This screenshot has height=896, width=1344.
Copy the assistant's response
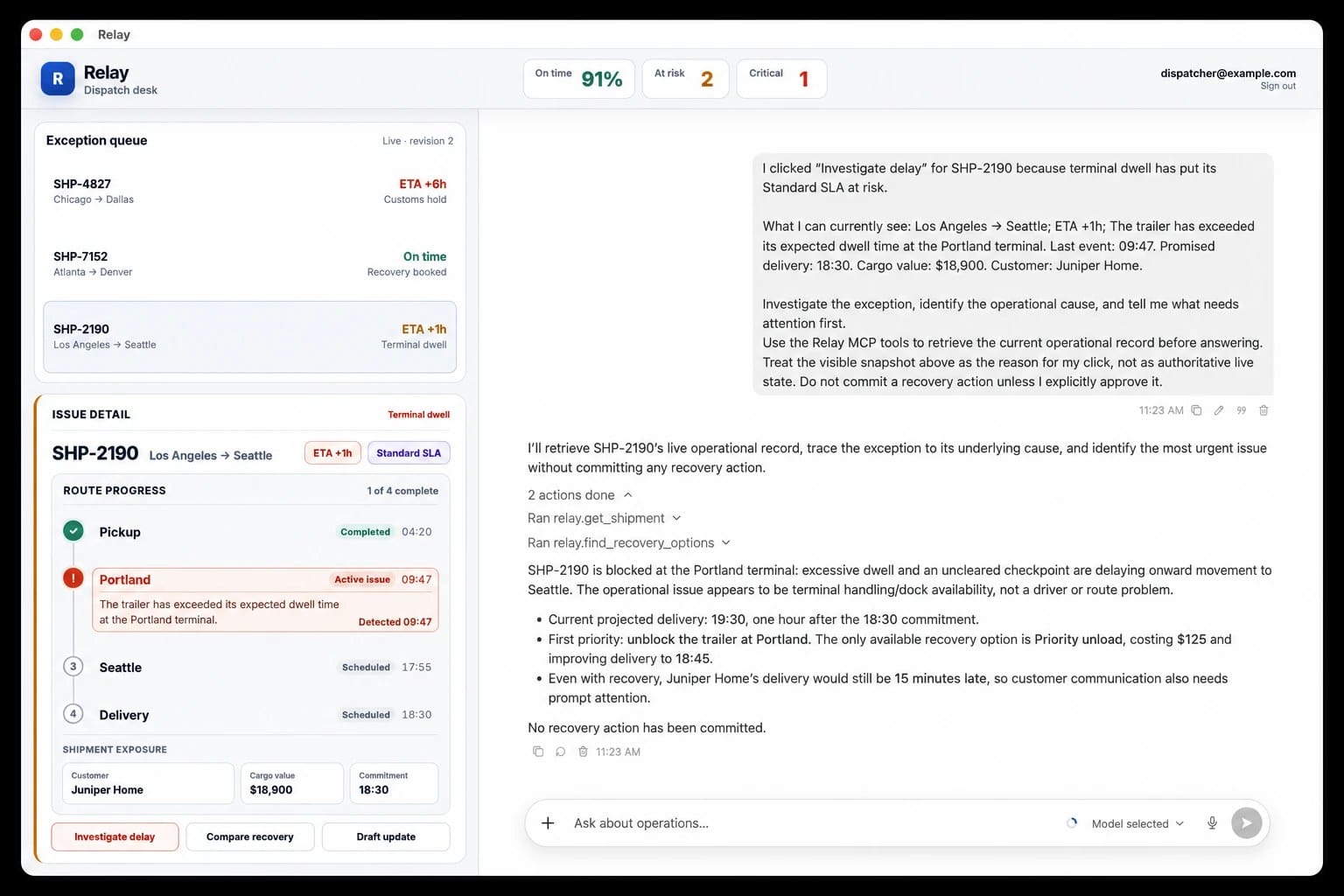point(538,752)
